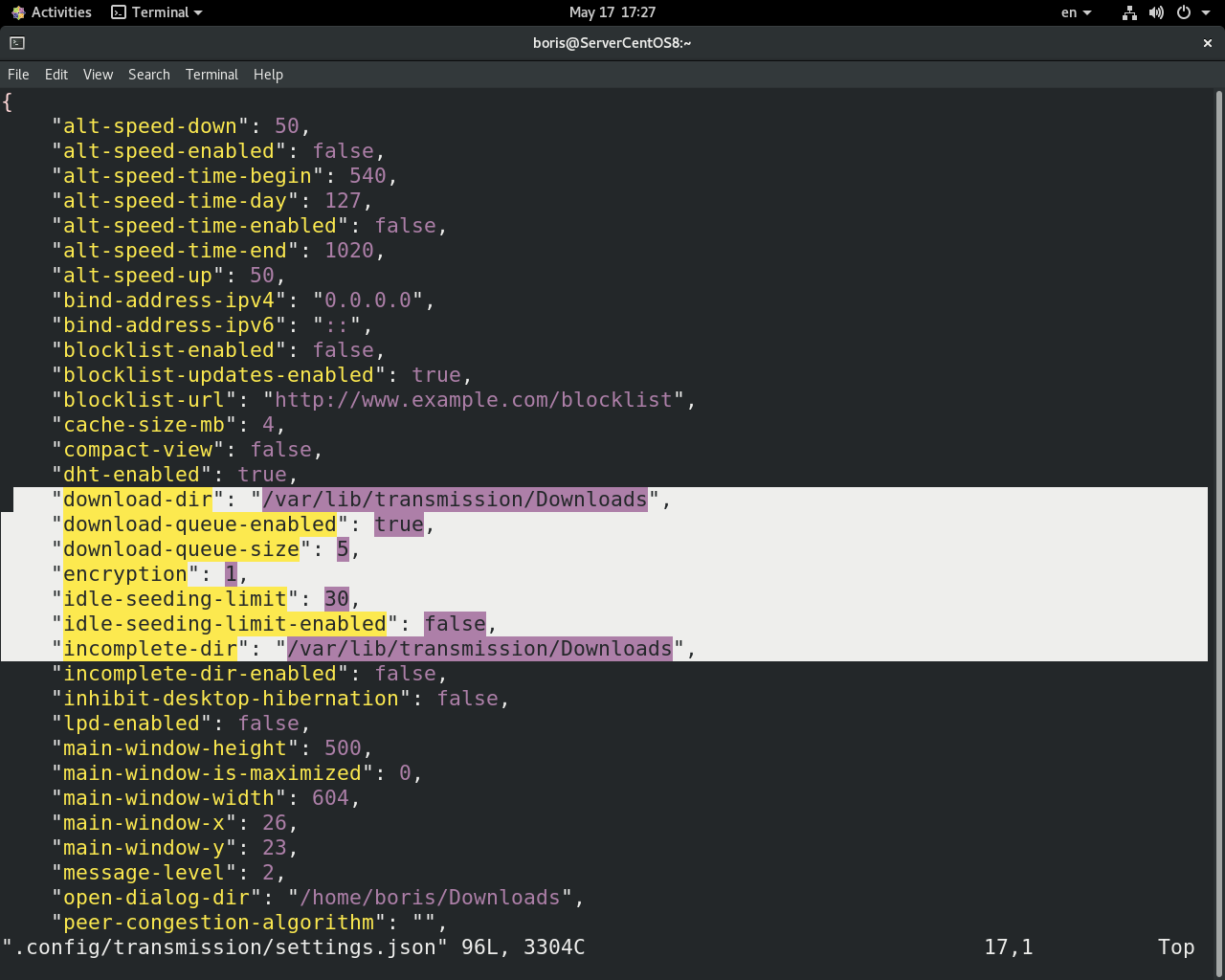The image size is (1225, 980).
Task: Open the 'en' keyboard layout dropdown
Action: click(1072, 12)
